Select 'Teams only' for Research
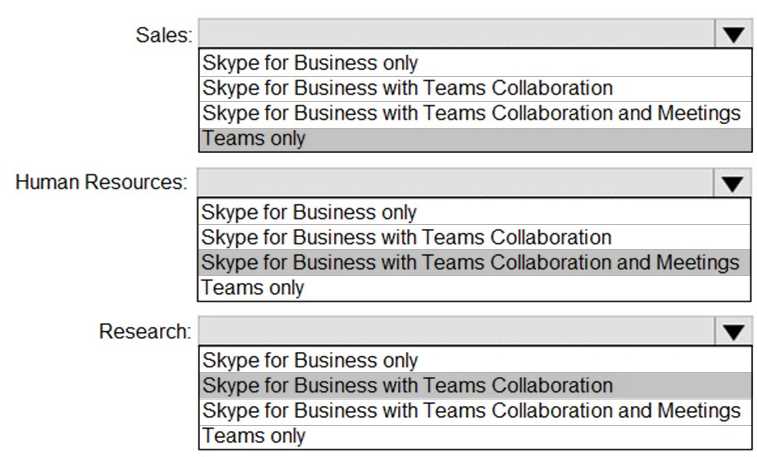The image size is (757, 457). [254, 436]
